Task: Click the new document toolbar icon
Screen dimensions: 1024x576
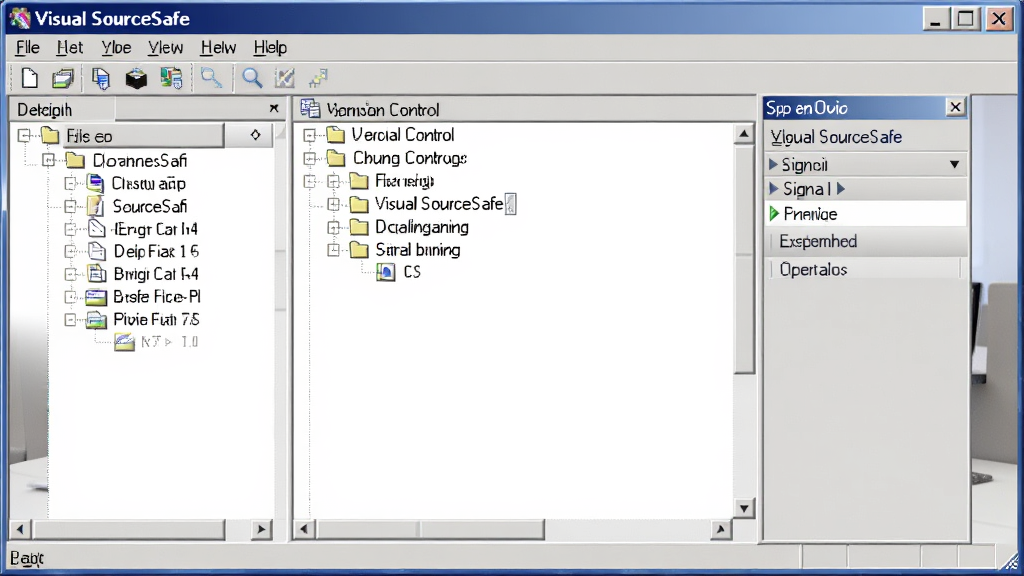Action: (x=29, y=78)
